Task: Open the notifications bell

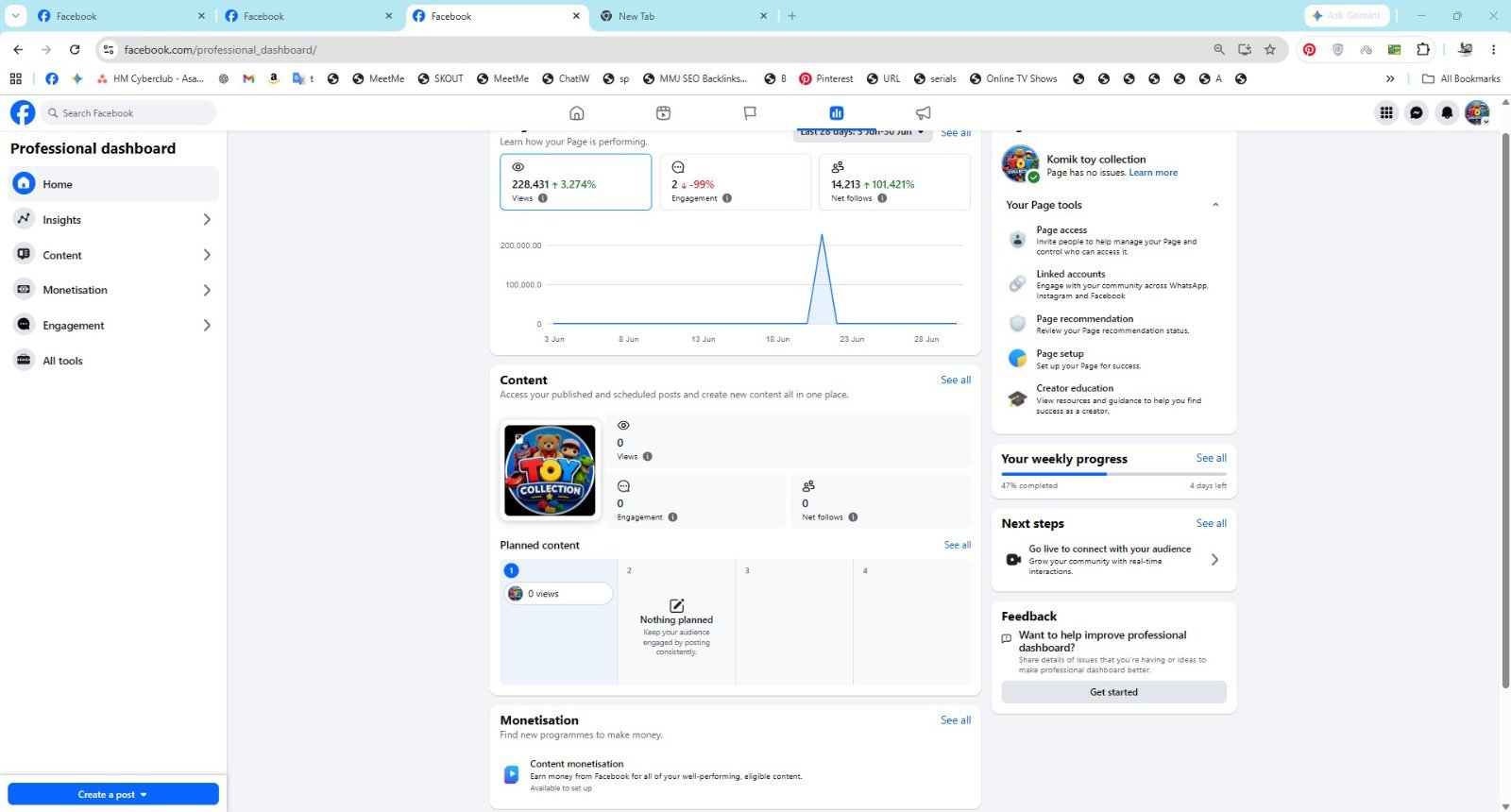Action: pyautogui.click(x=1447, y=113)
